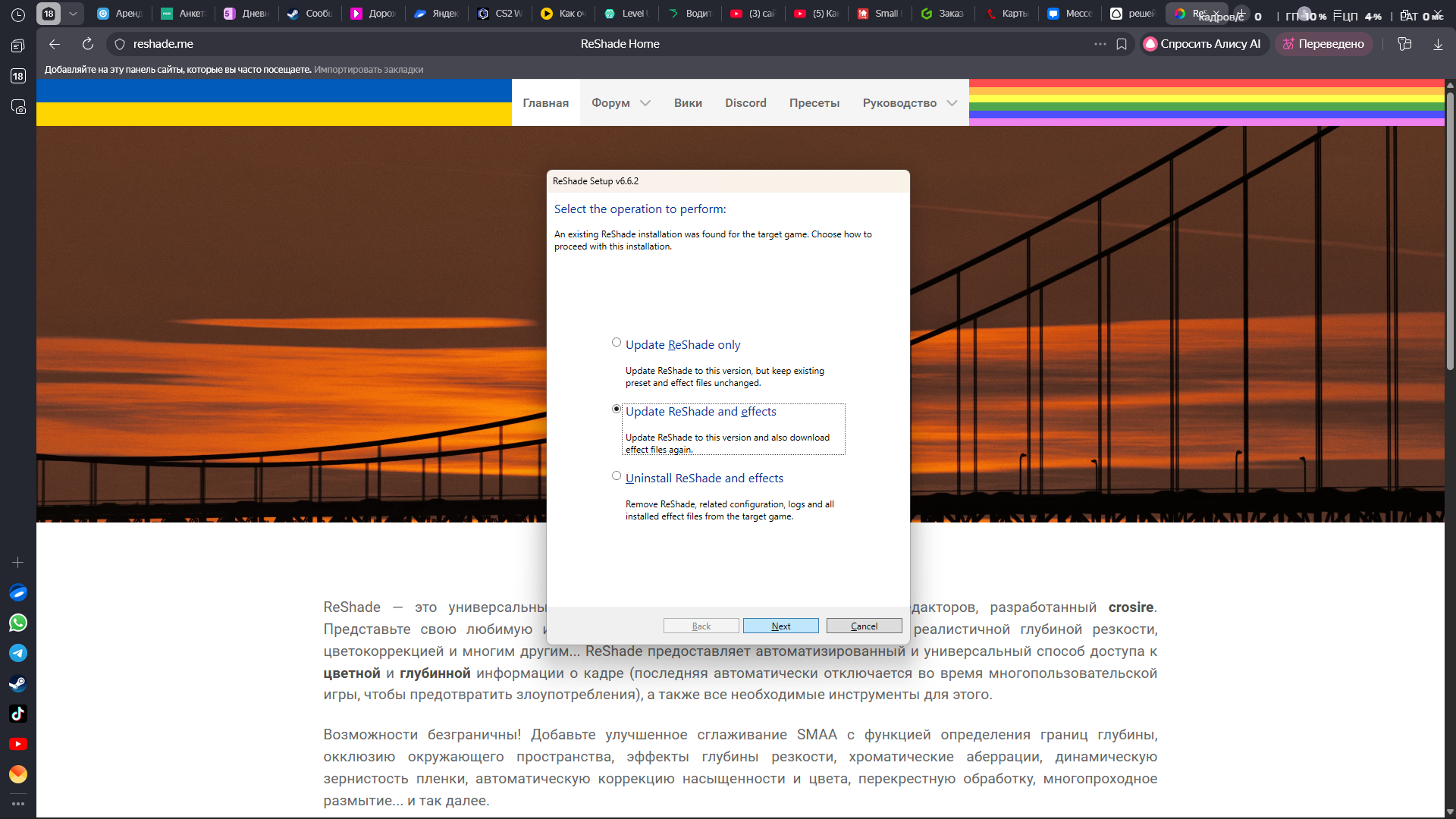The image size is (1456, 819).
Task: Open Пресеты in the site navigation
Action: pos(814,103)
